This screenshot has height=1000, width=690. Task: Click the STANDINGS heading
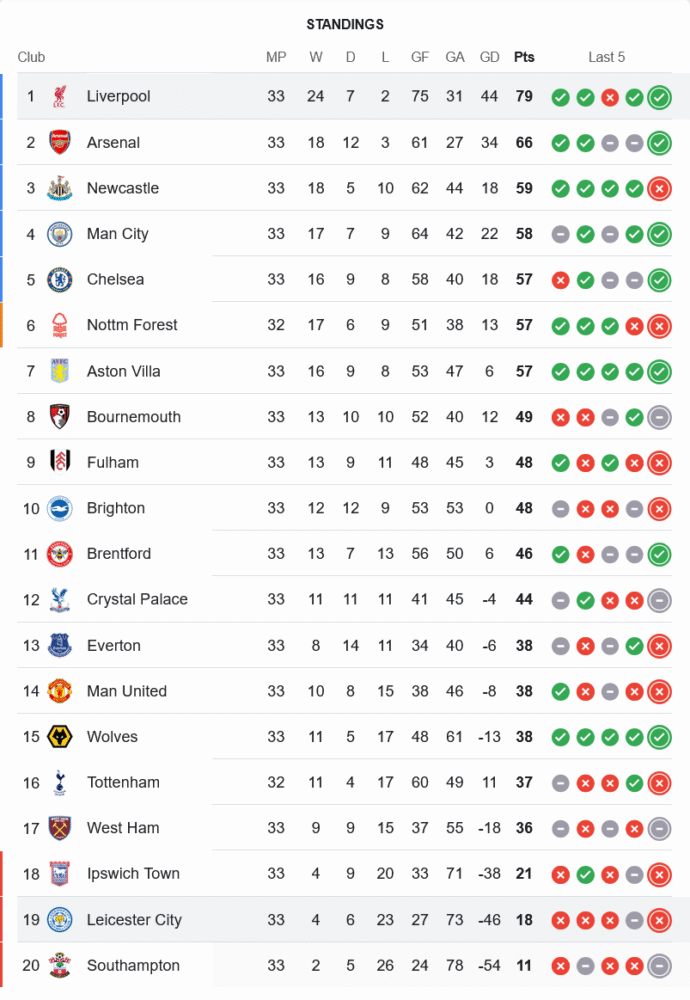pos(345,24)
